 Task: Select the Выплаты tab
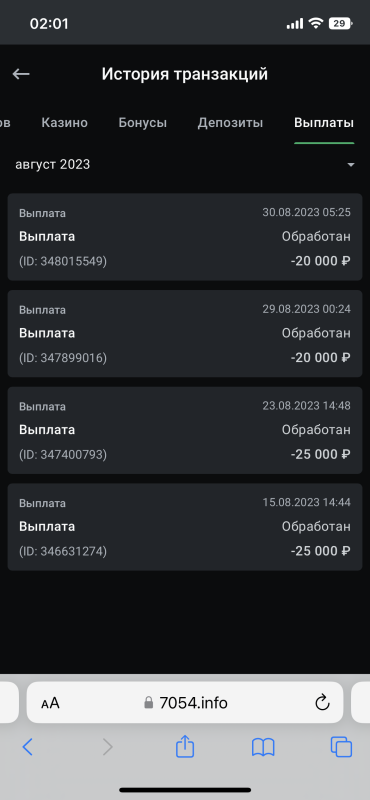324,122
